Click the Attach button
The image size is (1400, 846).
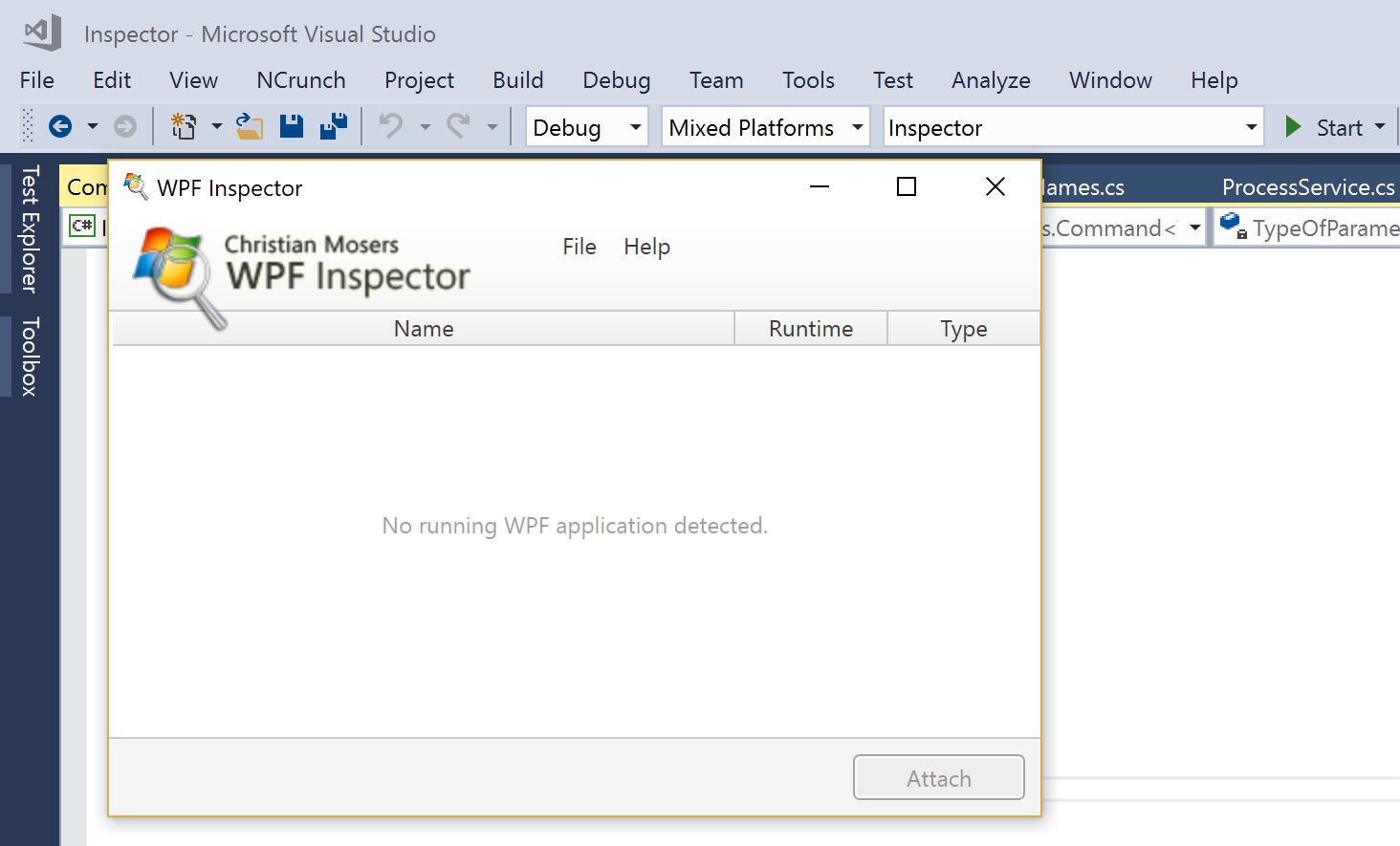[x=939, y=777]
